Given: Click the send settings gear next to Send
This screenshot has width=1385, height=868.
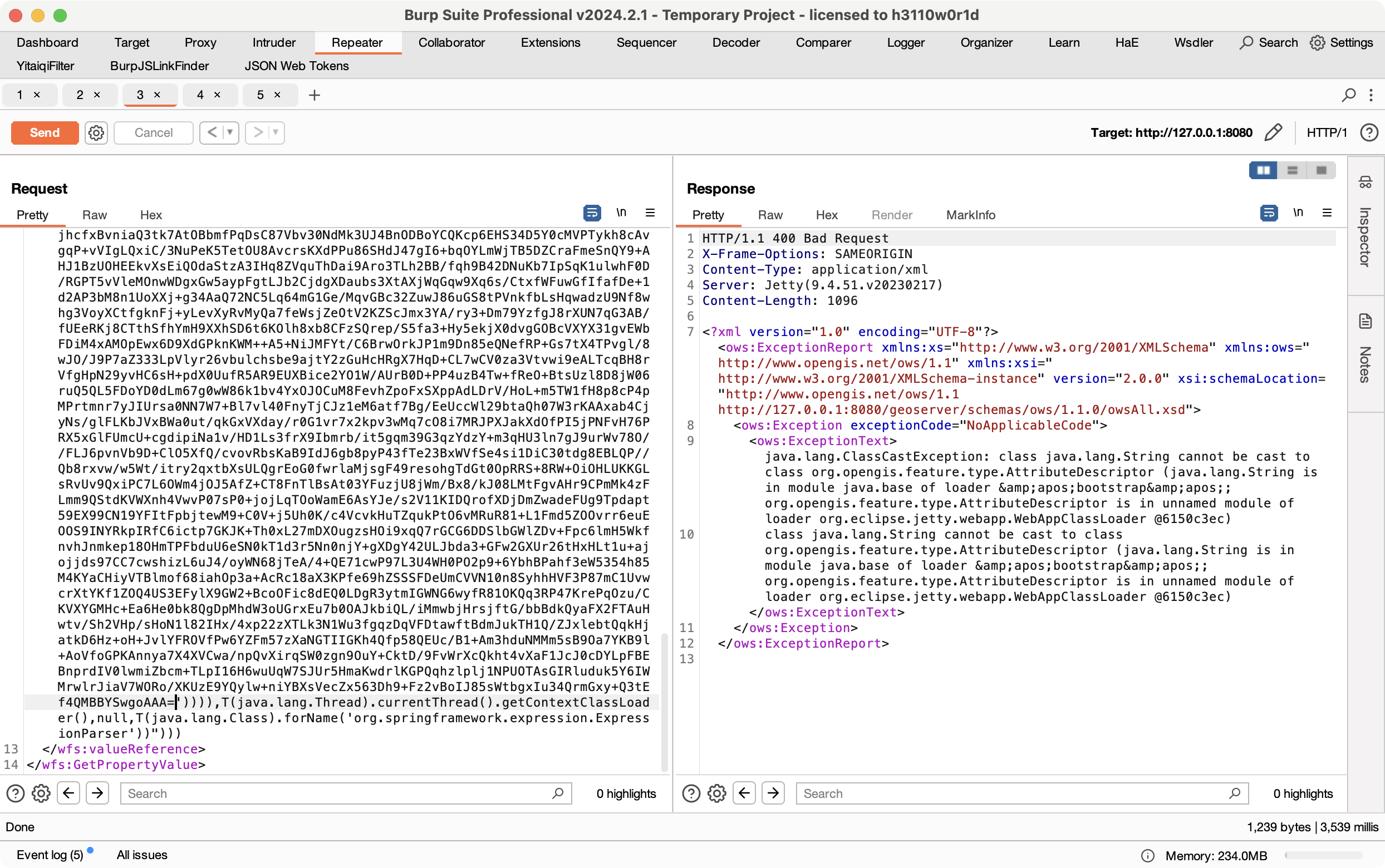Looking at the screenshot, I should [x=96, y=132].
